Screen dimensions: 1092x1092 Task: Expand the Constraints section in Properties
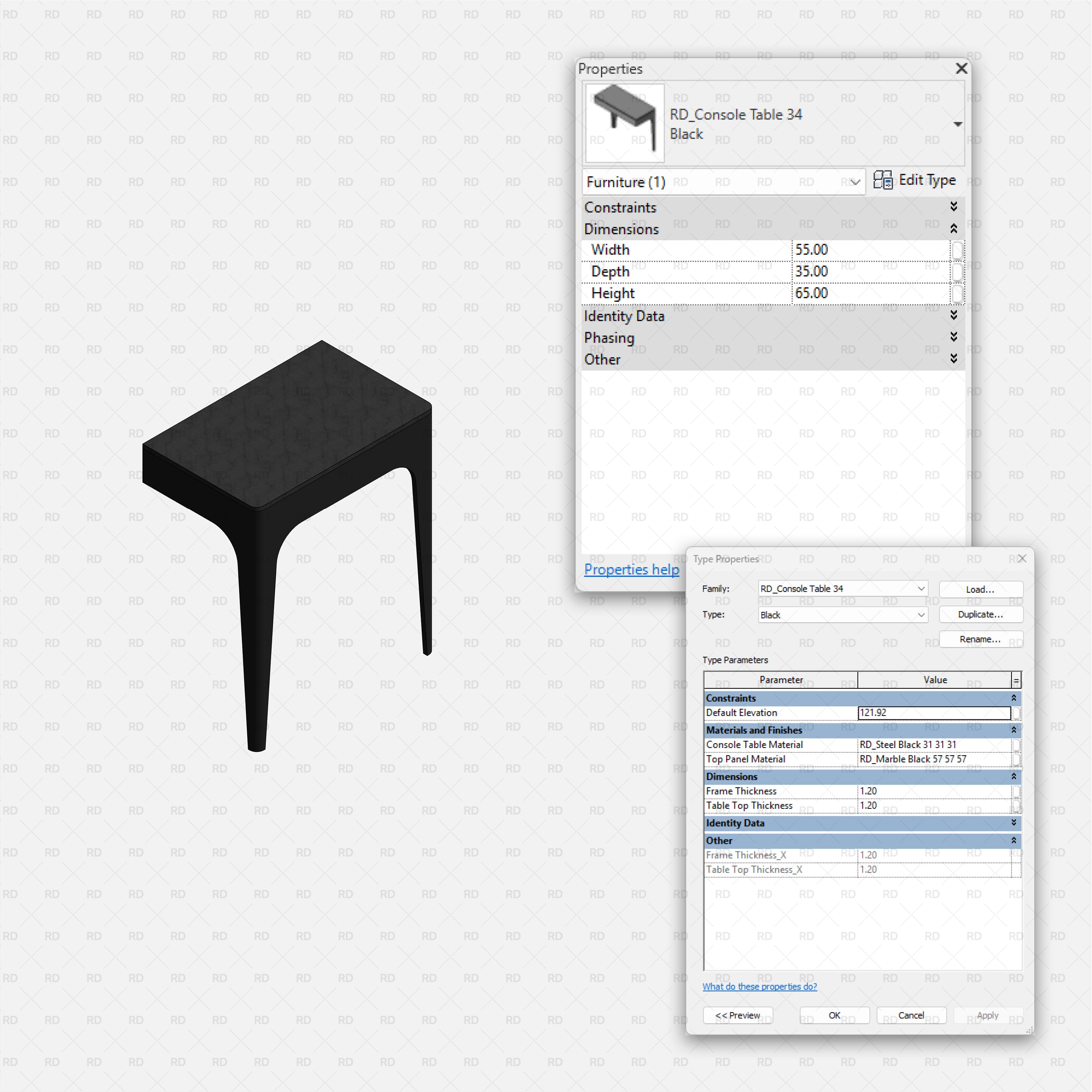pyautogui.click(x=953, y=207)
